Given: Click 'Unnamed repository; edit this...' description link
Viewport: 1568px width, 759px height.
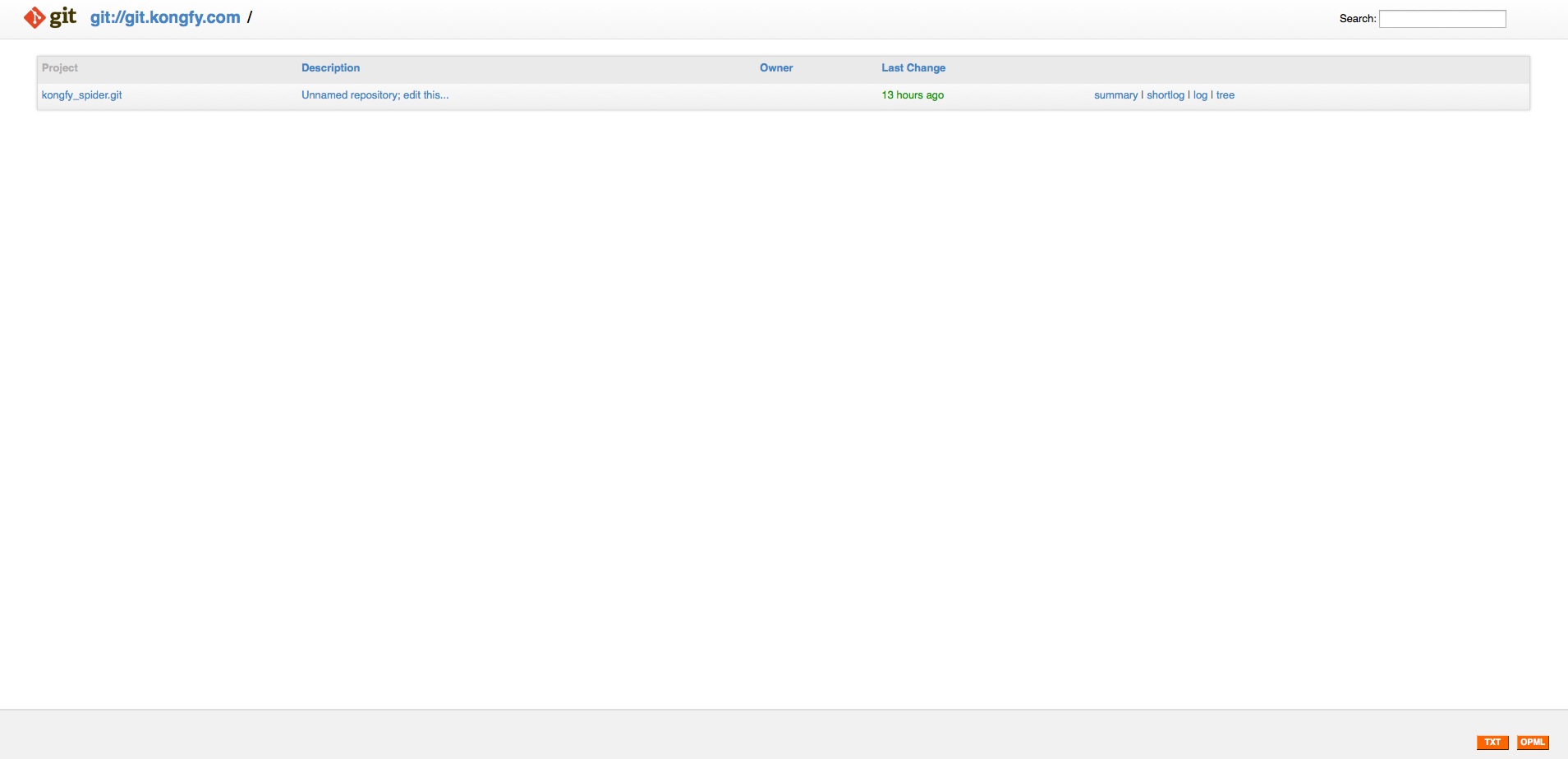Looking at the screenshot, I should 375,95.
